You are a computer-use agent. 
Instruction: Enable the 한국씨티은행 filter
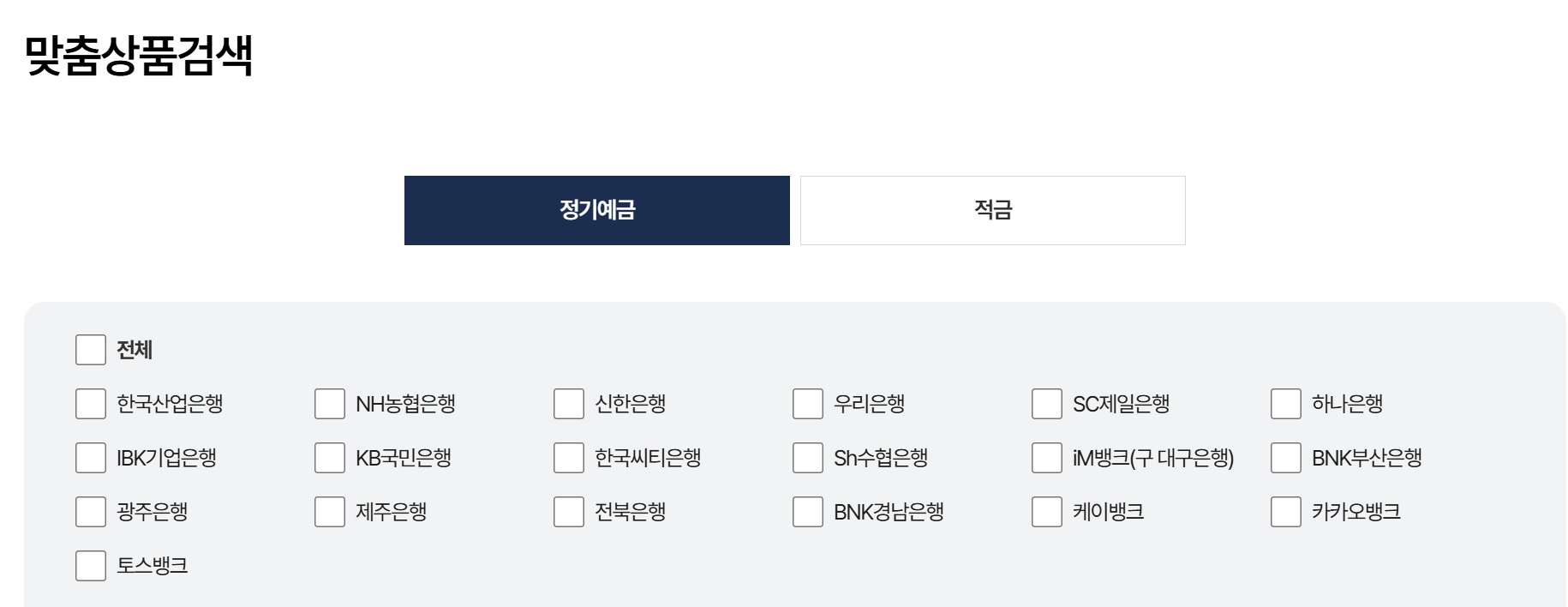(567, 458)
